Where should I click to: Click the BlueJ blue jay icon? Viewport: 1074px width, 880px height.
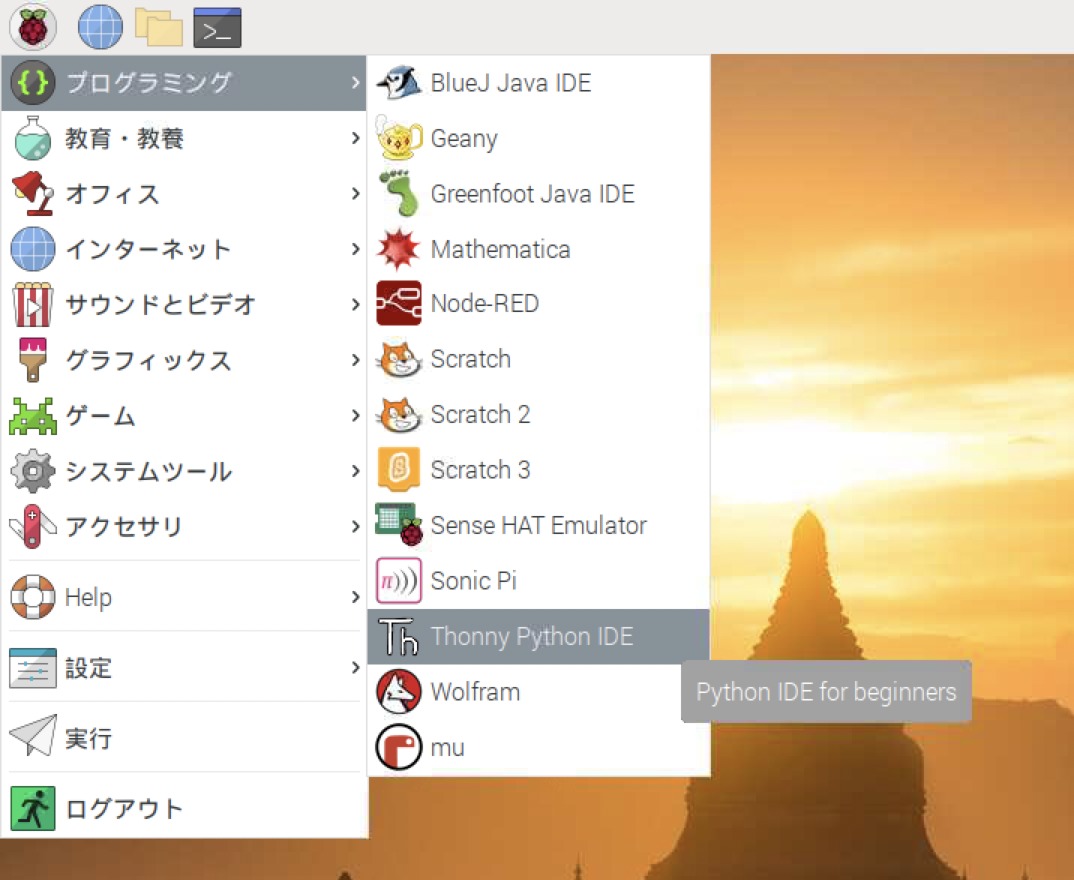coord(399,83)
